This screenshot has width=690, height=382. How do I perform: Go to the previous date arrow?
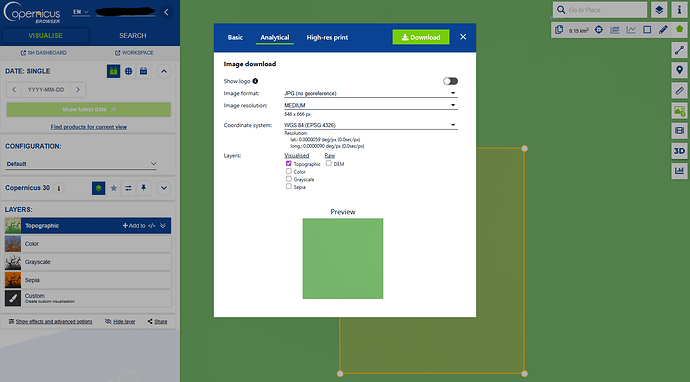[14, 90]
